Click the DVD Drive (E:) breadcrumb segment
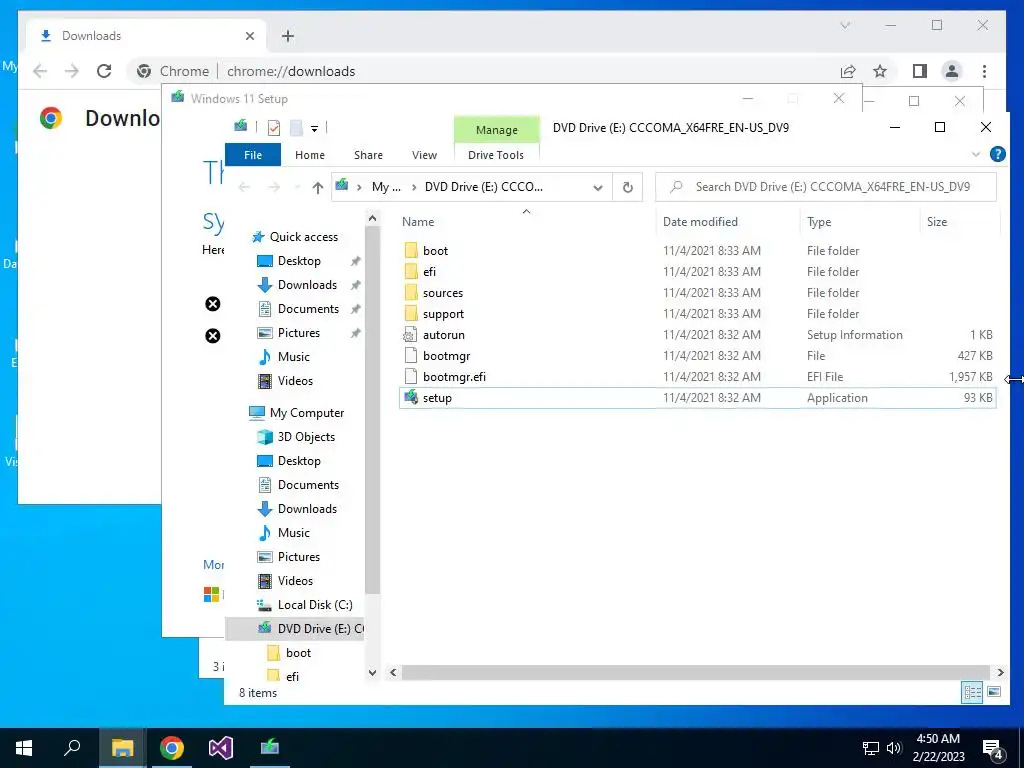The width and height of the screenshot is (1024, 768). (x=483, y=187)
